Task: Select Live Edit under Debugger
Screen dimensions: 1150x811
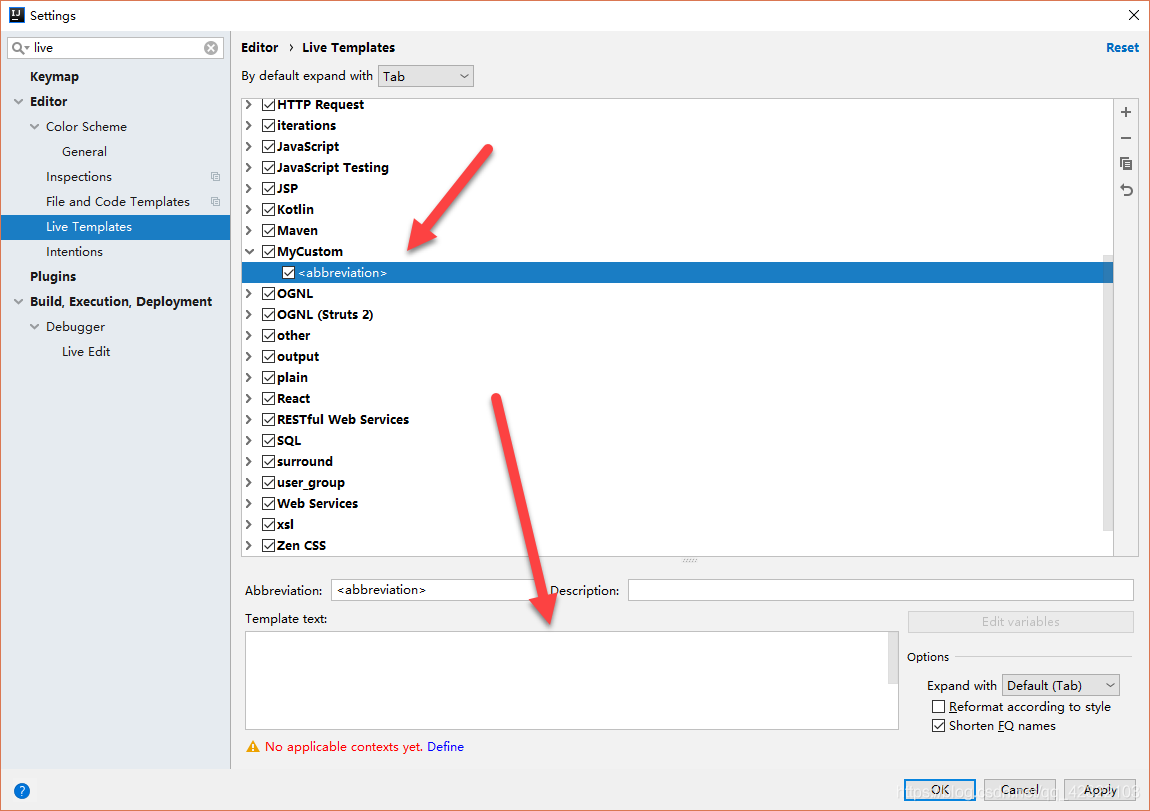Action: pyautogui.click(x=86, y=352)
